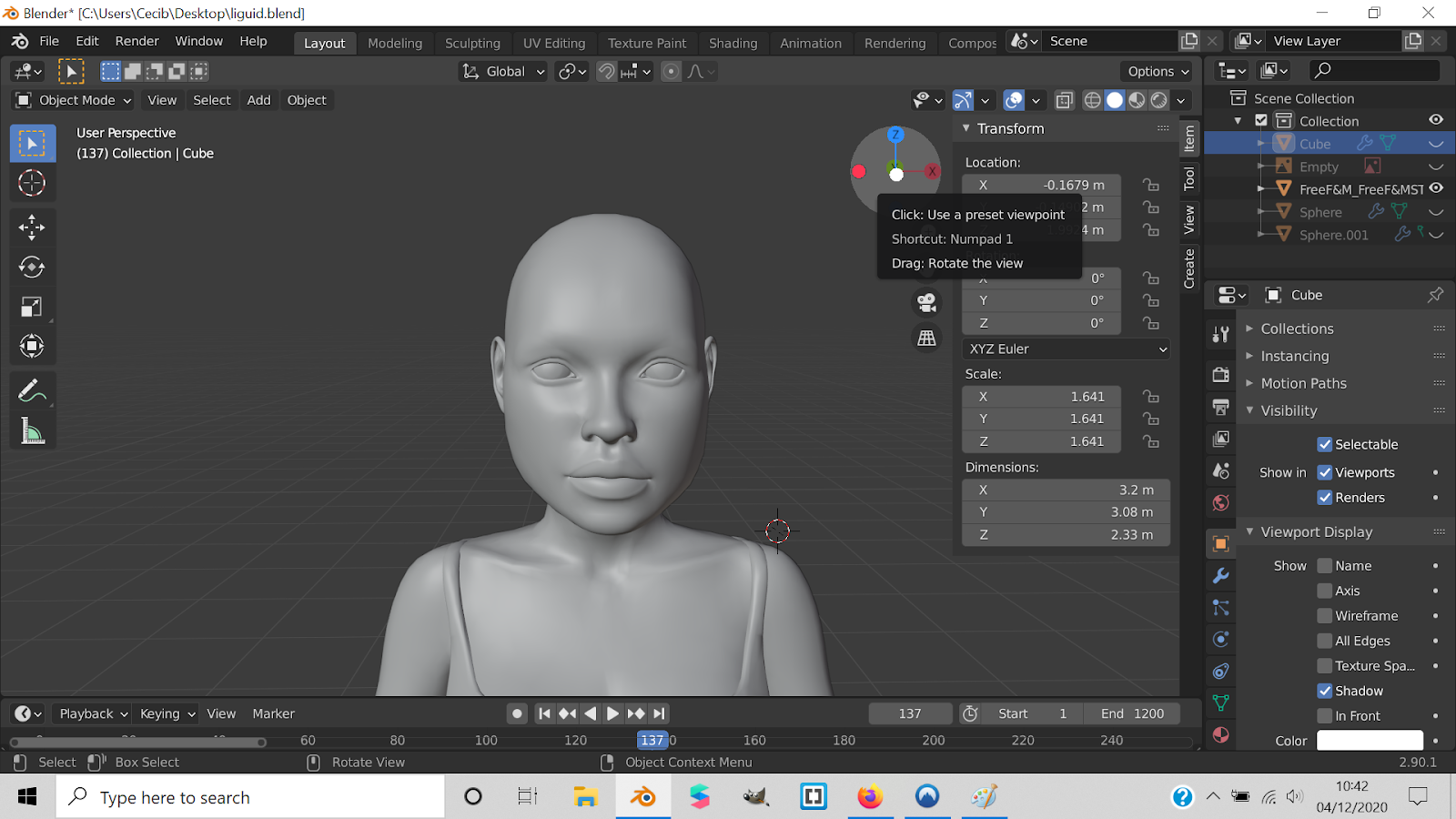Screen dimensions: 1456x819
Task: Jump to the first frame
Action: click(544, 713)
